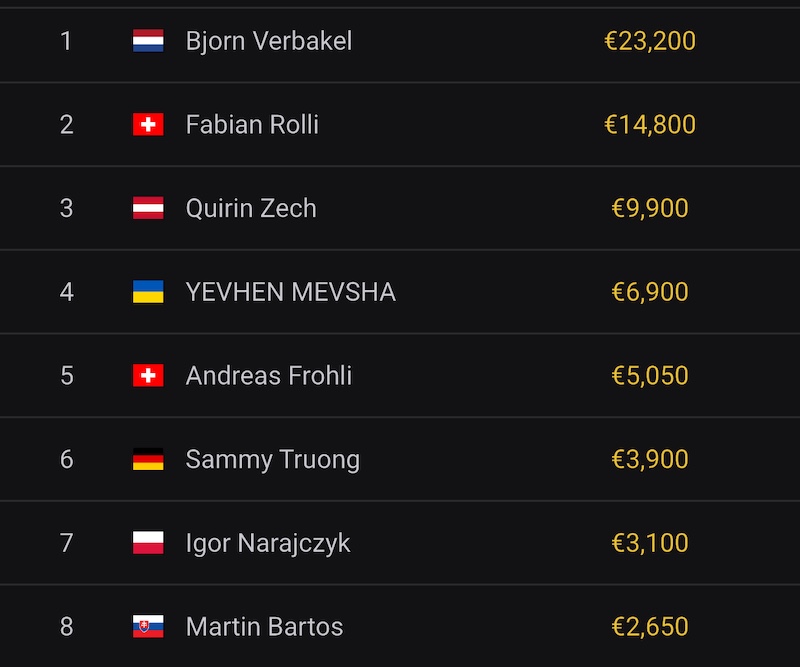Click the Netherlands flag beside Bjorn Verbakel
This screenshot has height=667, width=800.
148,41
